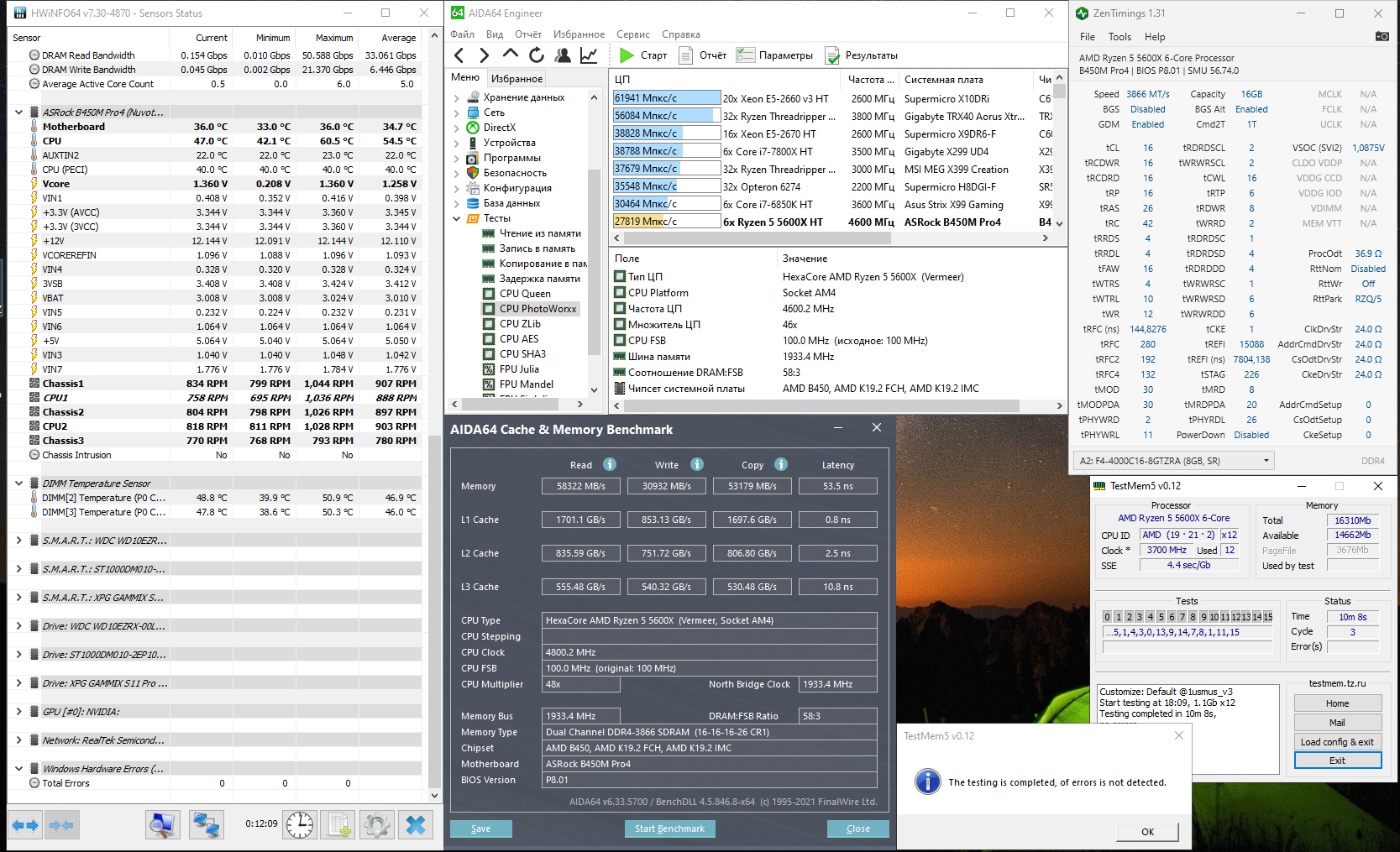Expand GPU [#0]: NVIDIA group
1400x852 pixels.
coord(18,712)
